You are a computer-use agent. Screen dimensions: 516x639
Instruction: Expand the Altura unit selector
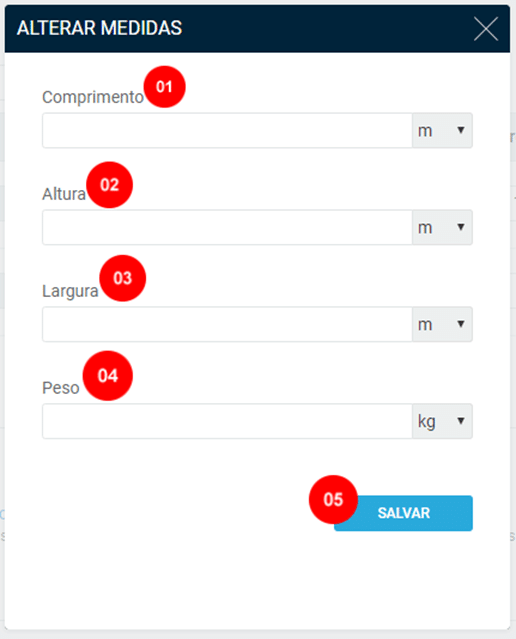point(442,227)
